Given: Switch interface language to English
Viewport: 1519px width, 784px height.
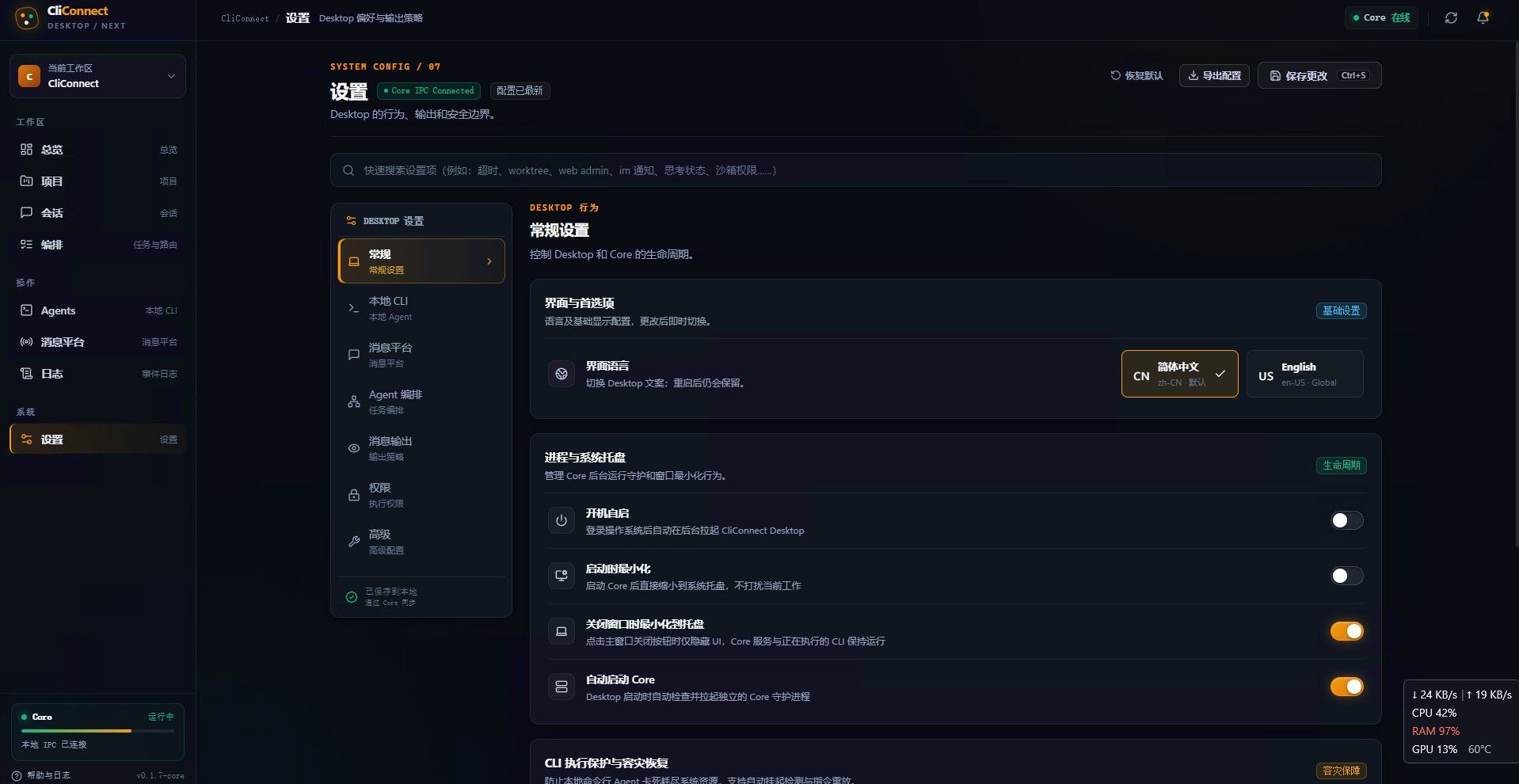Looking at the screenshot, I should click(x=1304, y=374).
